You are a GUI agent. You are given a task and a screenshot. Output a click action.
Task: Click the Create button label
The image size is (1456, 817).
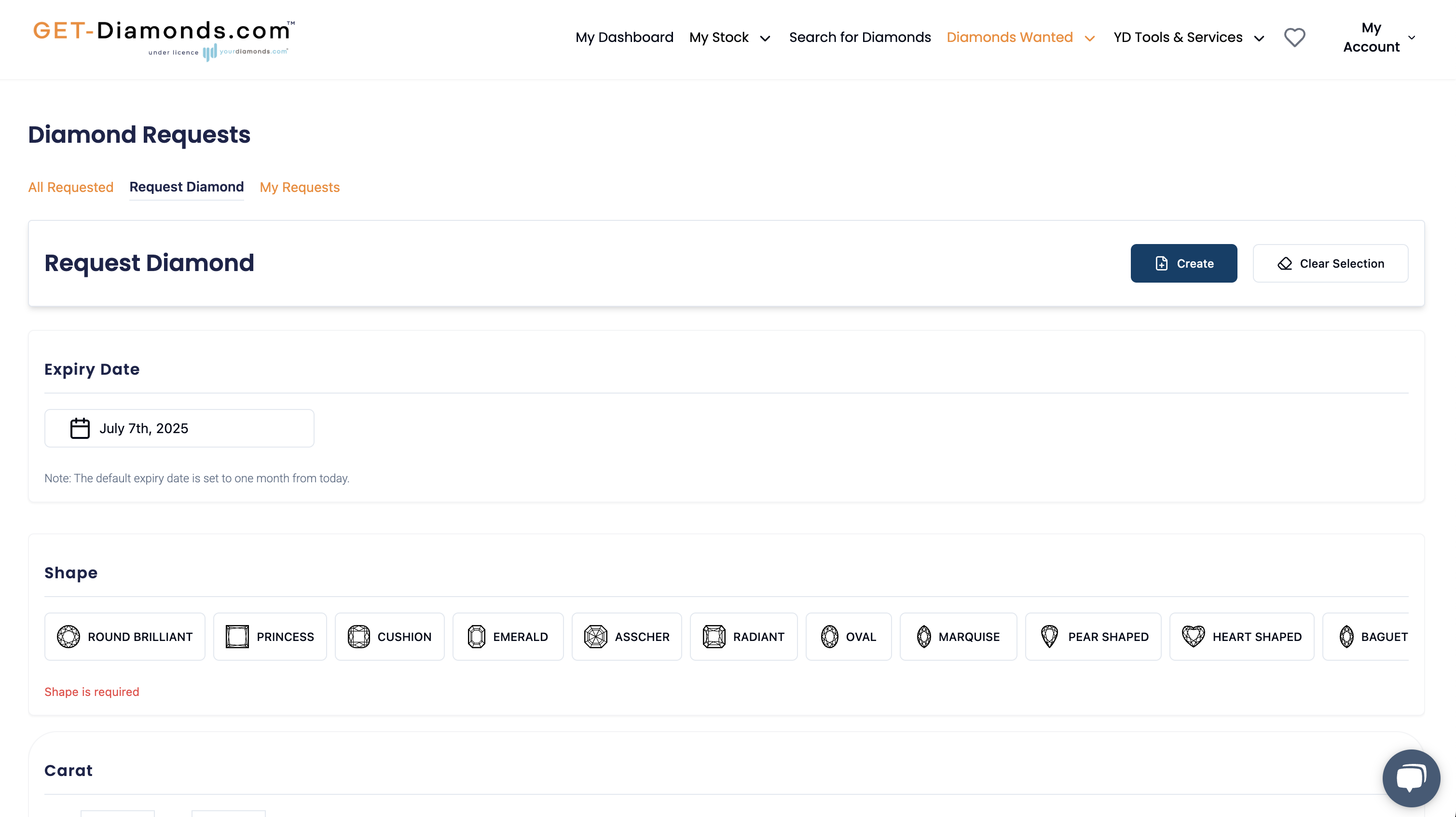coord(1195,264)
